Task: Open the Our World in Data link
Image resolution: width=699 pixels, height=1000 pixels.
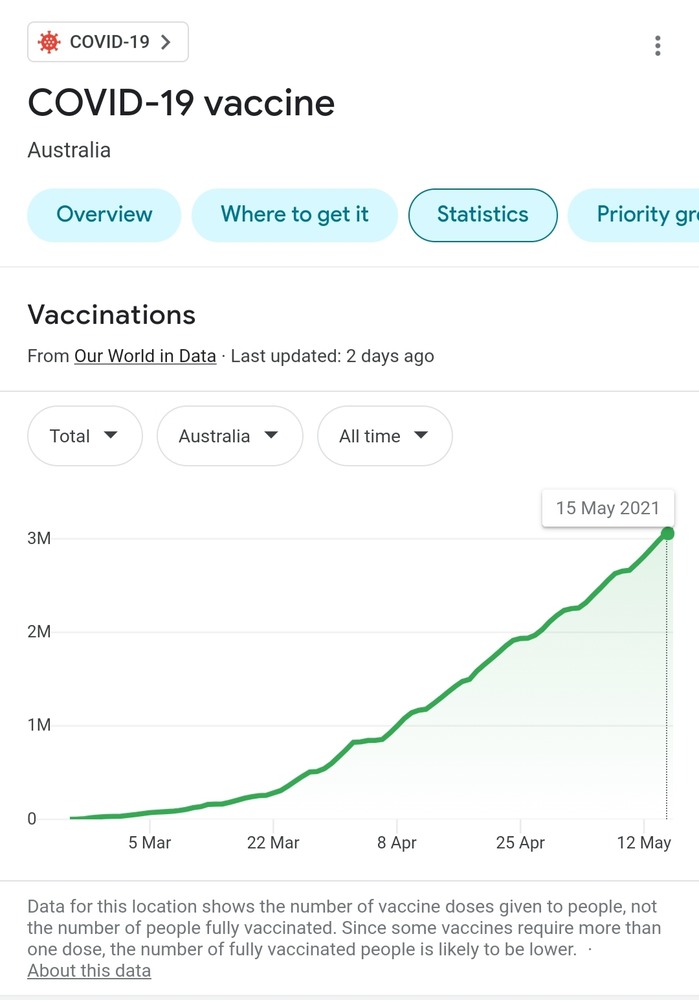Action: click(145, 356)
